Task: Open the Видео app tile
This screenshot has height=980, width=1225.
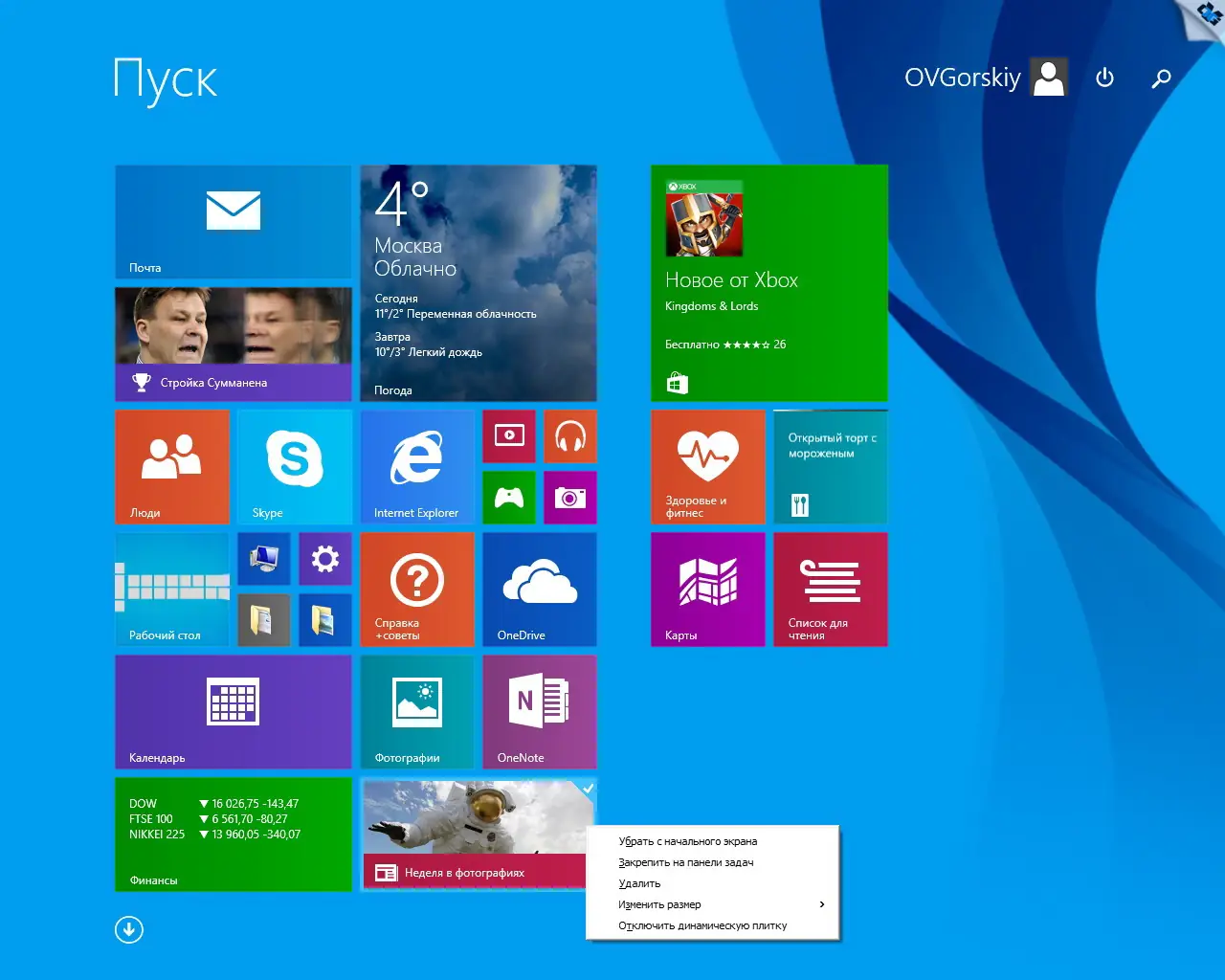Action: (x=508, y=435)
